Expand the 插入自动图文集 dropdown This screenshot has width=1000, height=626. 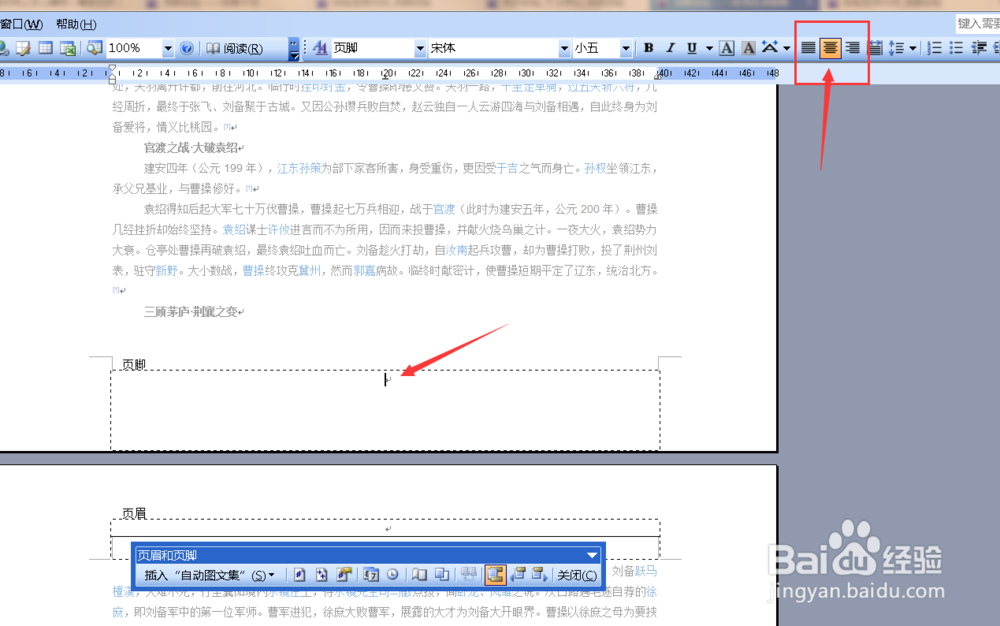tap(269, 574)
